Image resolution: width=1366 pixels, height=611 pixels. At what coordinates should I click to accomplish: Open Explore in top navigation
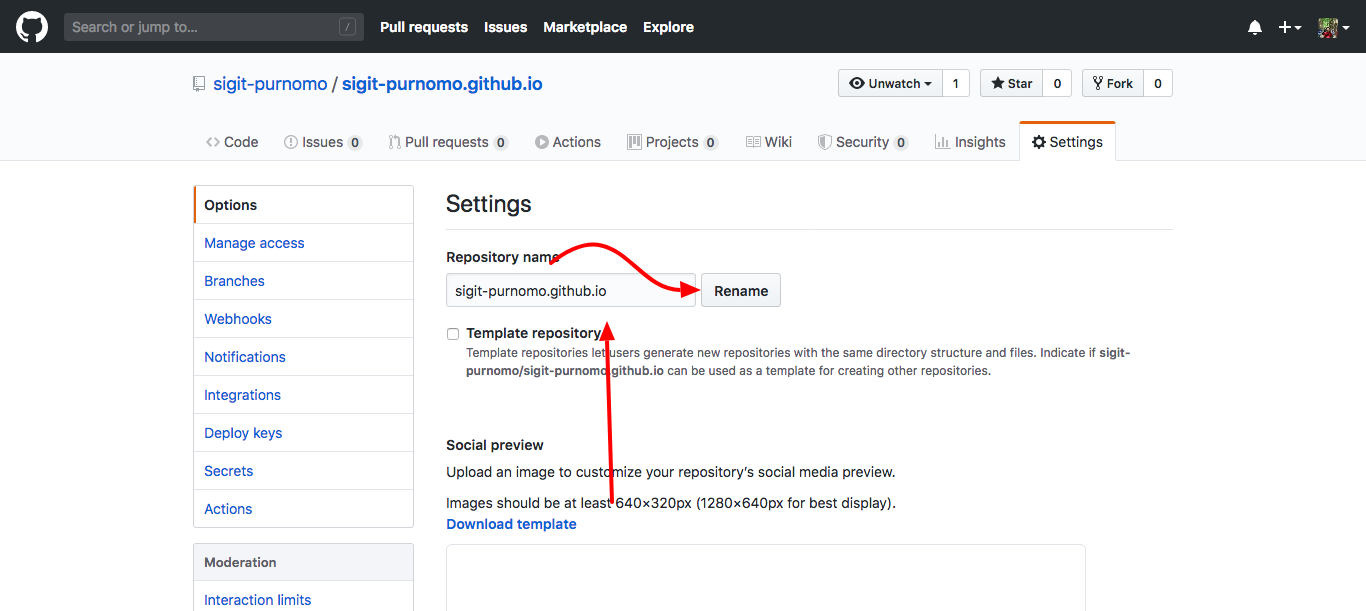(668, 27)
